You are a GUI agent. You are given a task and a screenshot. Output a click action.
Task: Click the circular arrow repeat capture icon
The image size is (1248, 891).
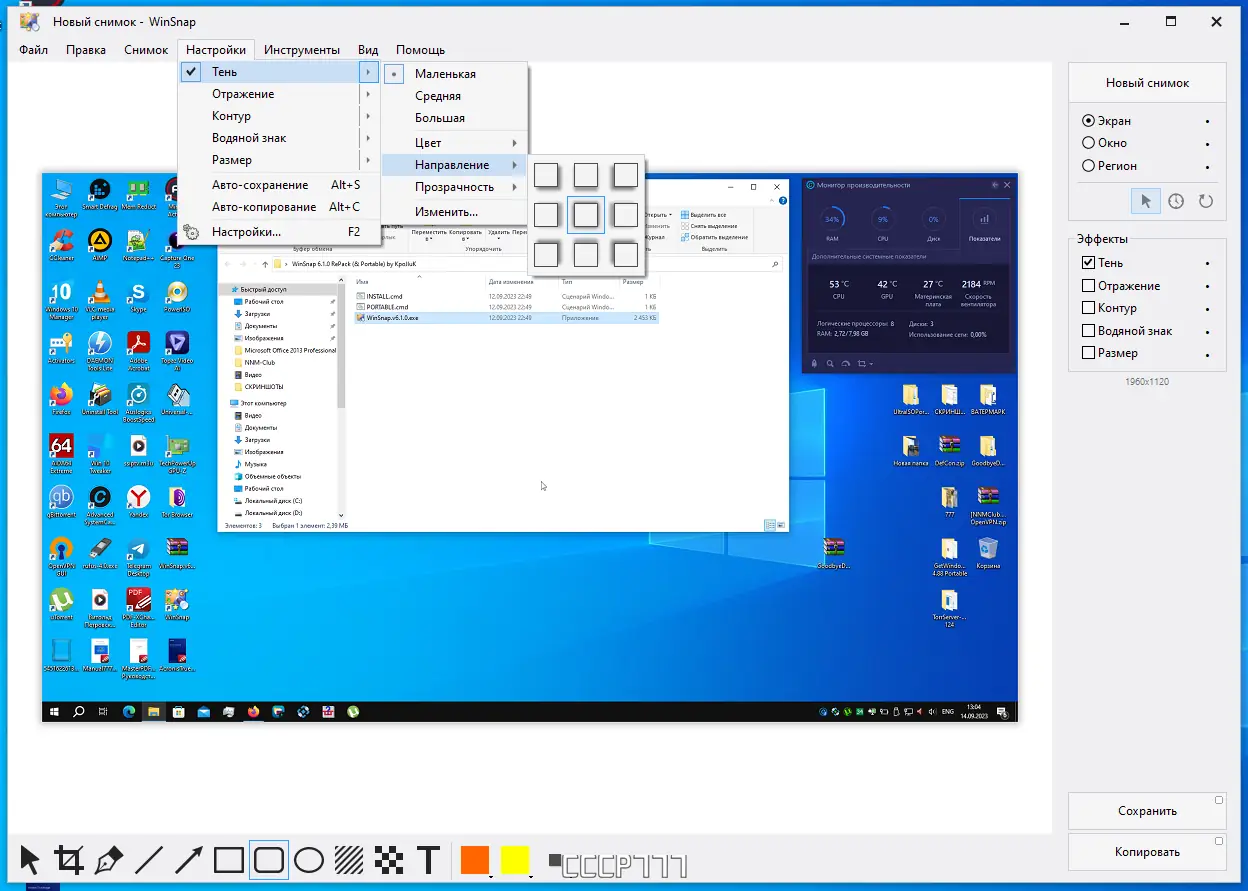(x=1206, y=201)
